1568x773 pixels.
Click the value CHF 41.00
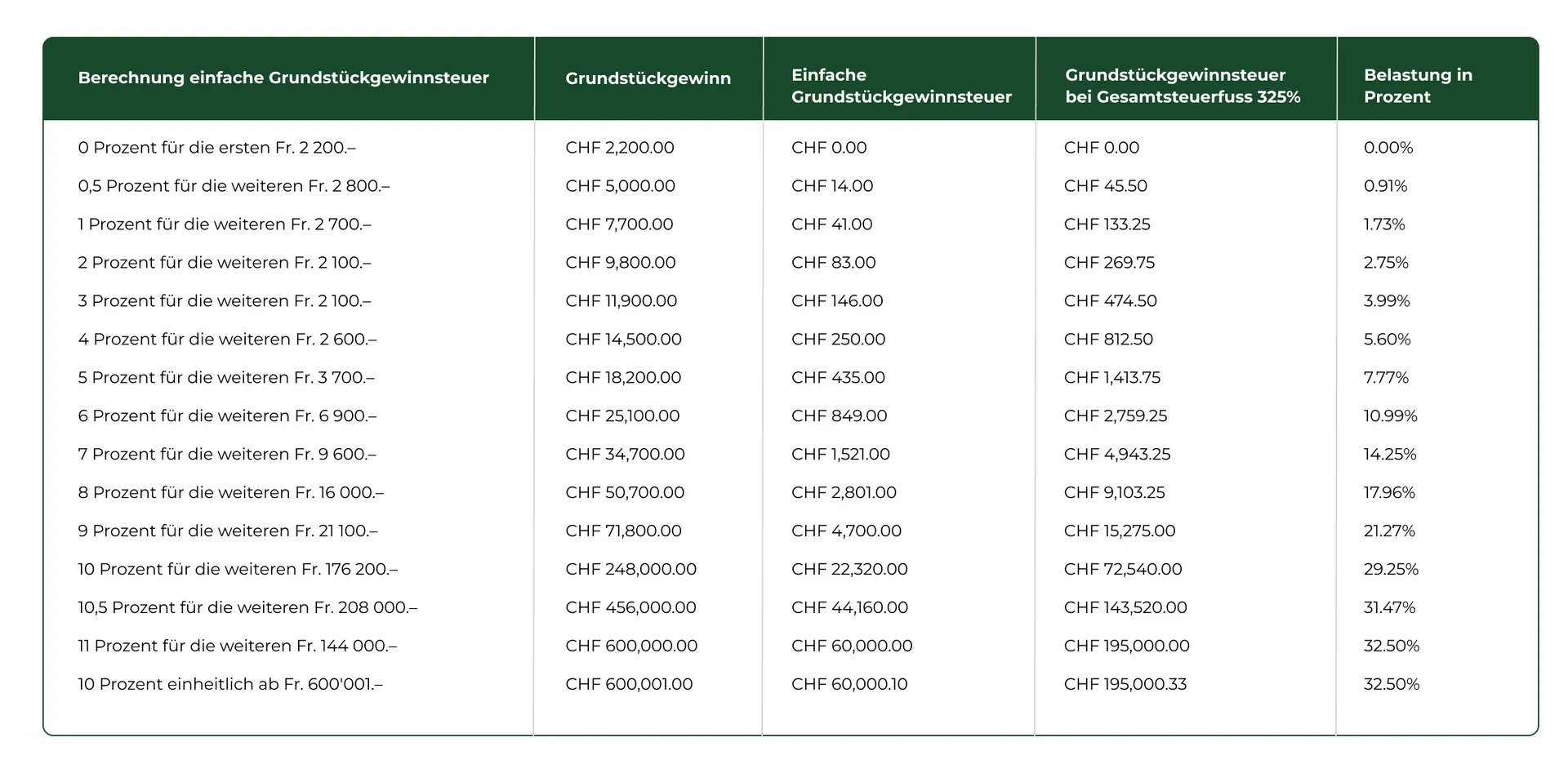click(831, 224)
